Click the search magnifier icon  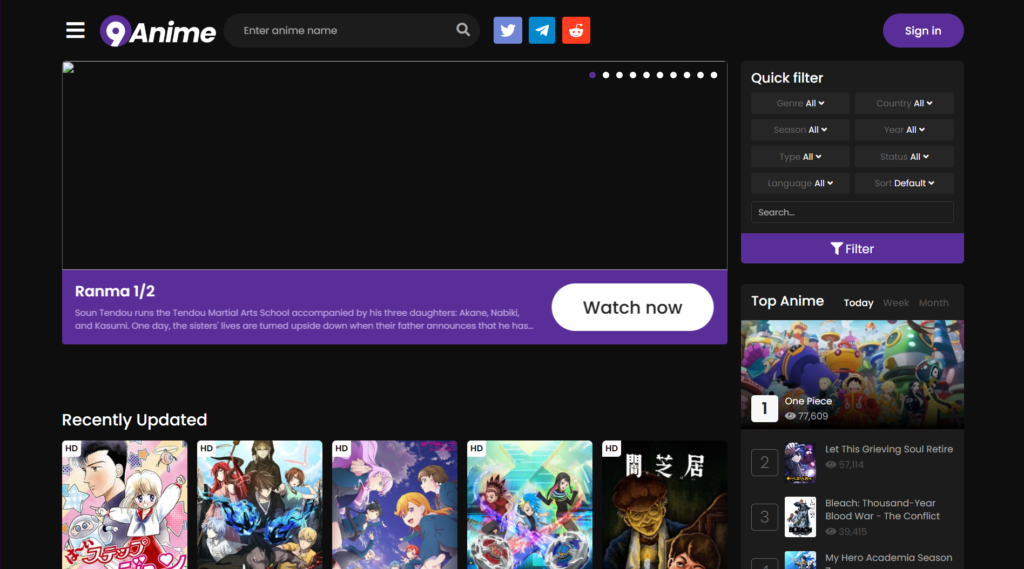click(x=462, y=30)
